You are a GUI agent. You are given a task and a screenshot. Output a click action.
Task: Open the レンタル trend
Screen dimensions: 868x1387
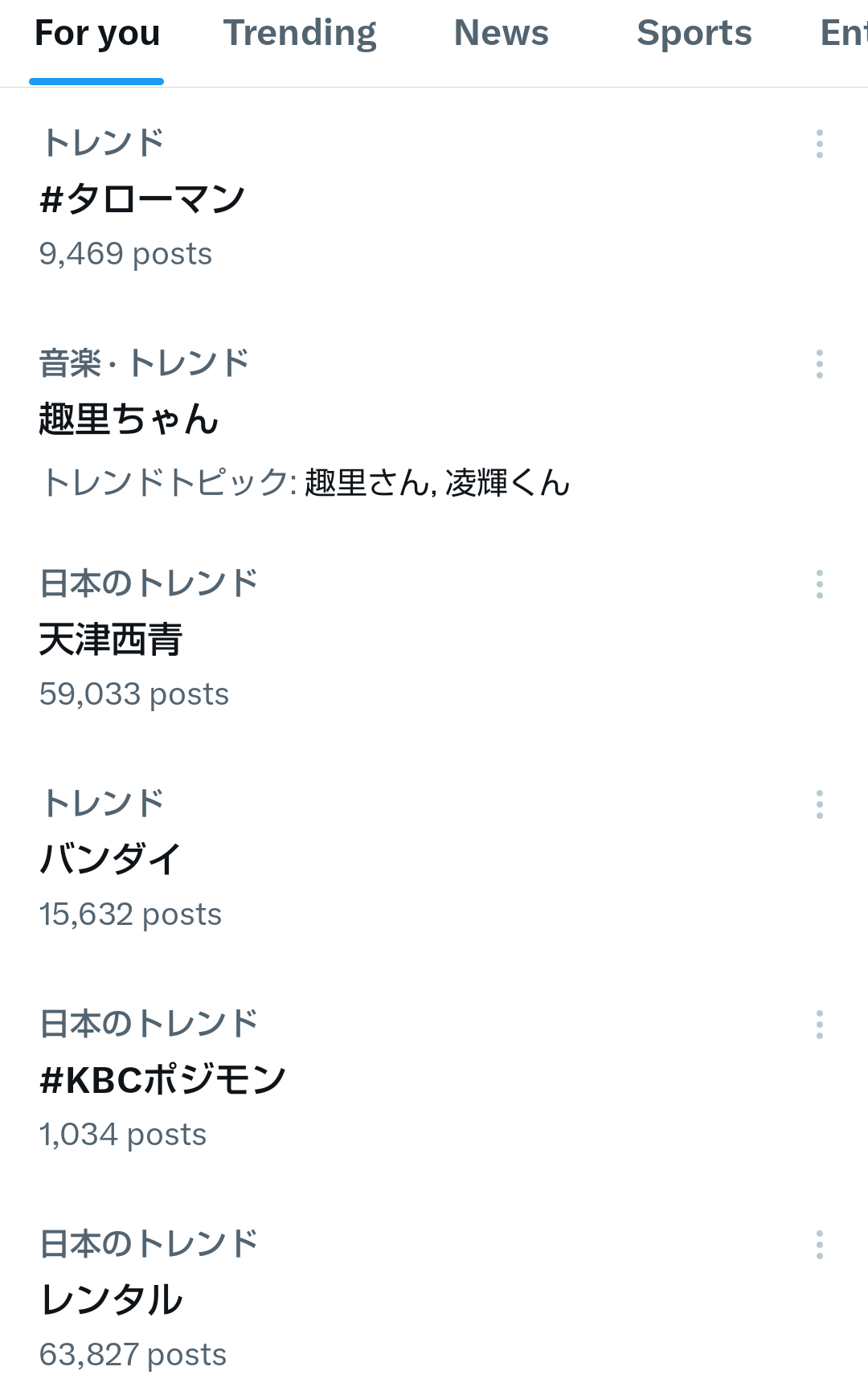click(111, 1299)
